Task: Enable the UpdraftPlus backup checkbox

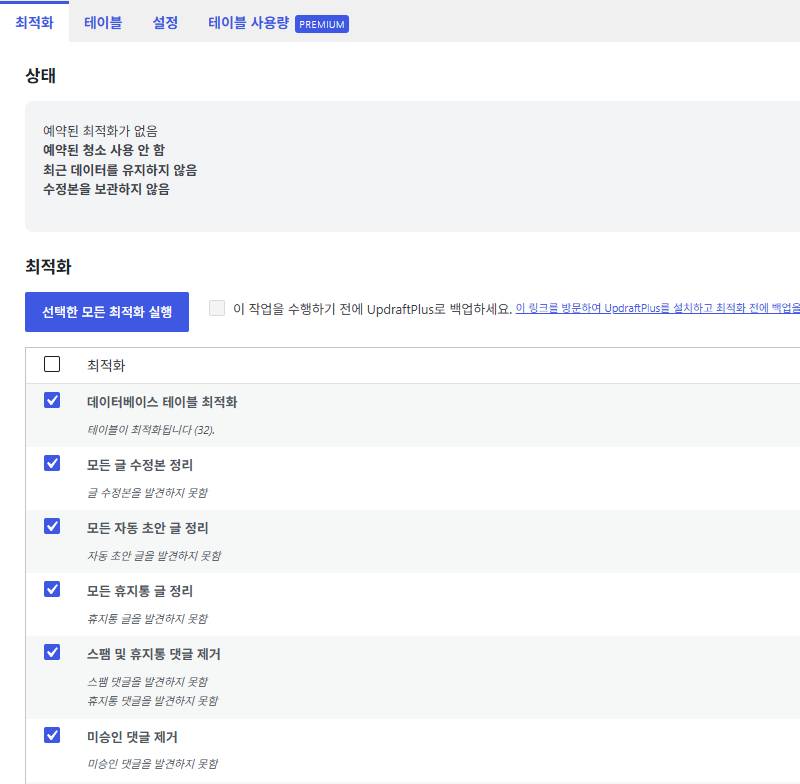Action: click(217, 308)
